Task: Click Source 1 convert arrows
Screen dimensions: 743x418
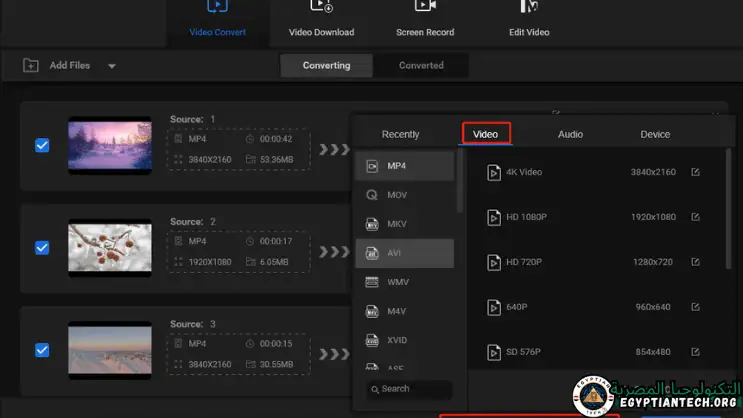Action: pyautogui.click(x=334, y=150)
